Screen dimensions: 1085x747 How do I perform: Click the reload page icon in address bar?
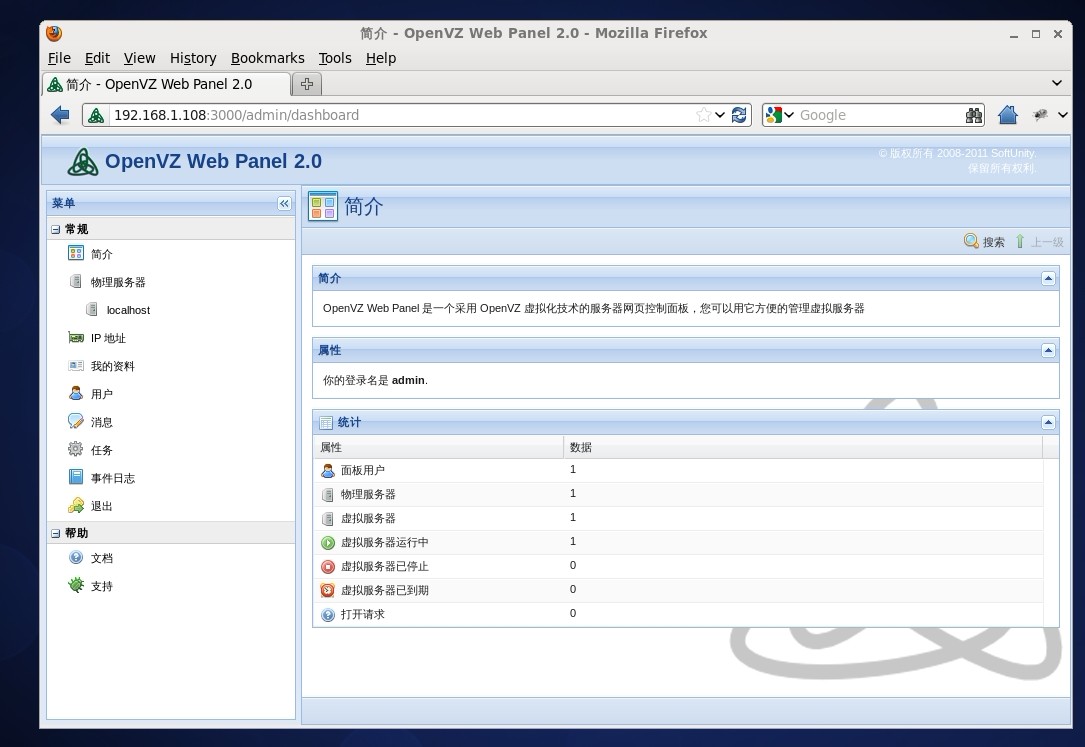coord(739,115)
